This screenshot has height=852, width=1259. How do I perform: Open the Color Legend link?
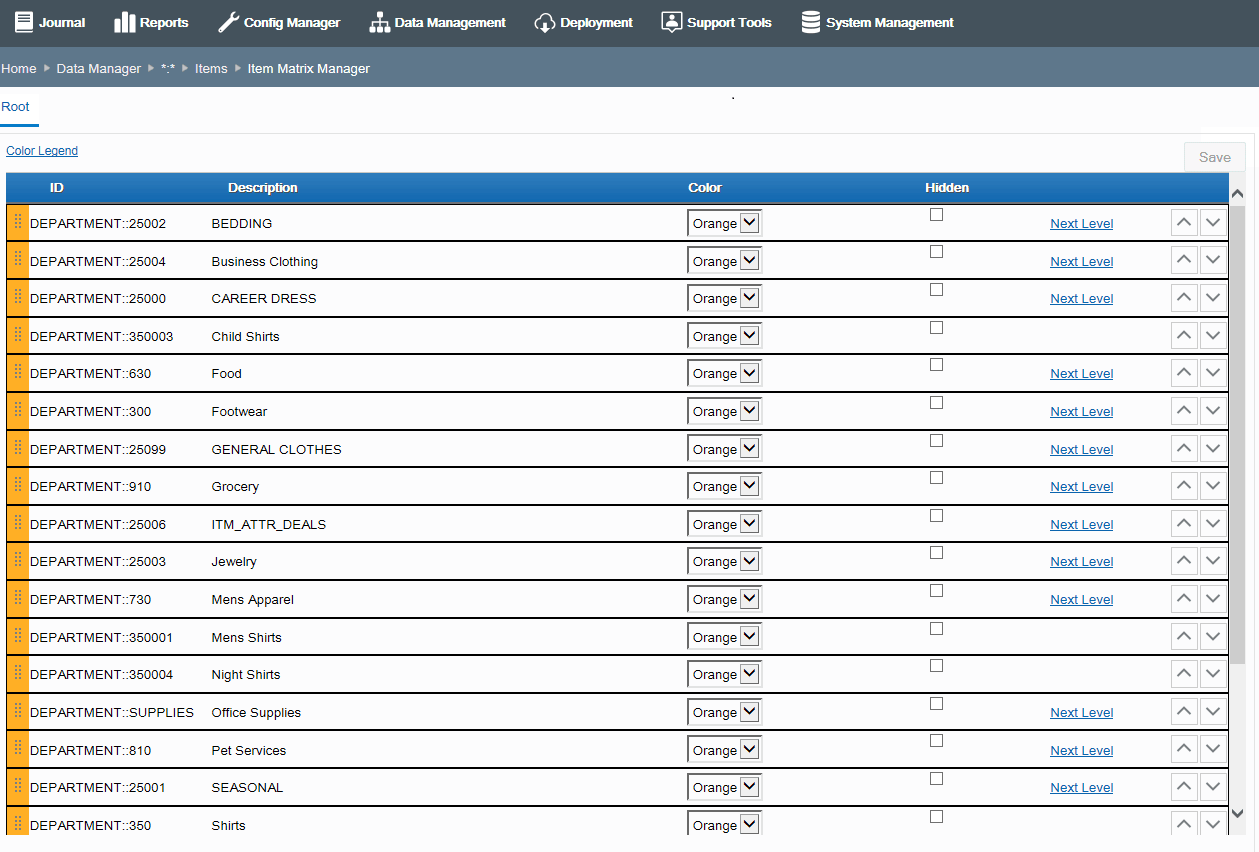pyautogui.click(x=41, y=150)
